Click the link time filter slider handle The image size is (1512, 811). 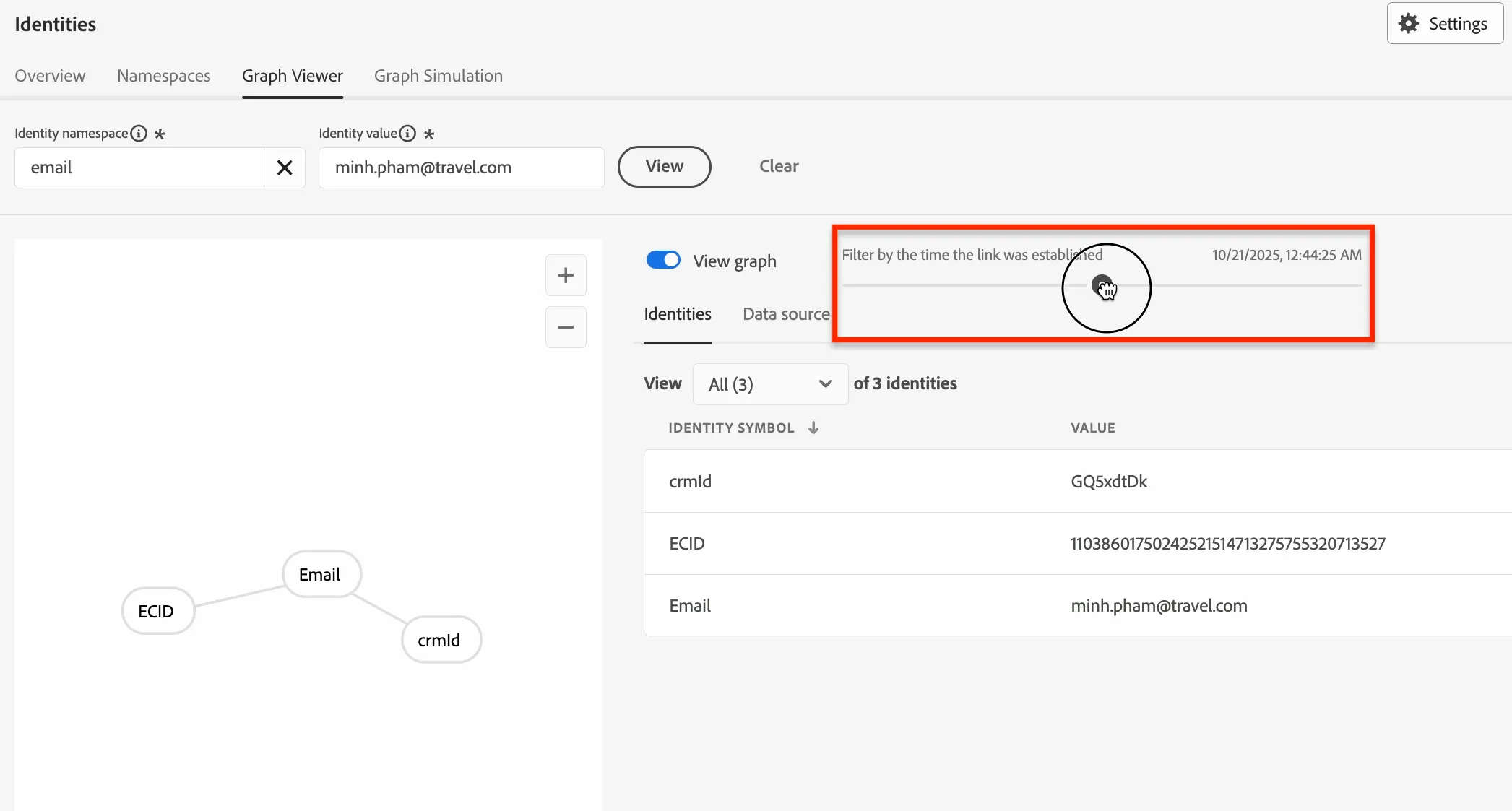[1102, 285]
